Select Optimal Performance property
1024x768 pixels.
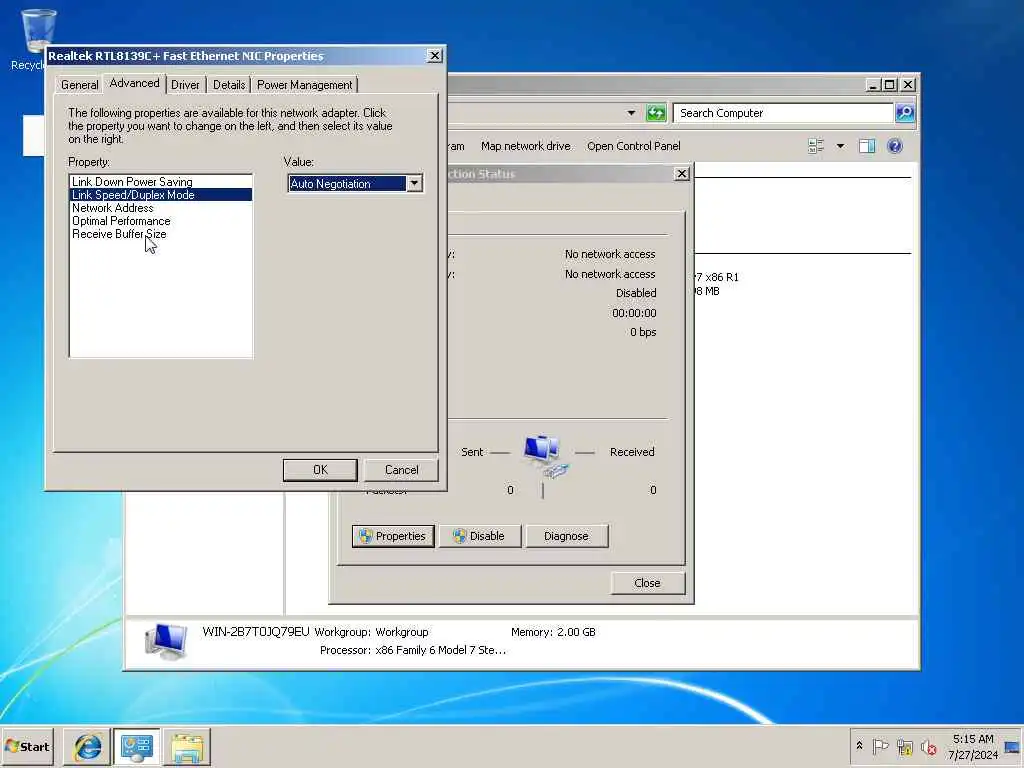(161, 221)
